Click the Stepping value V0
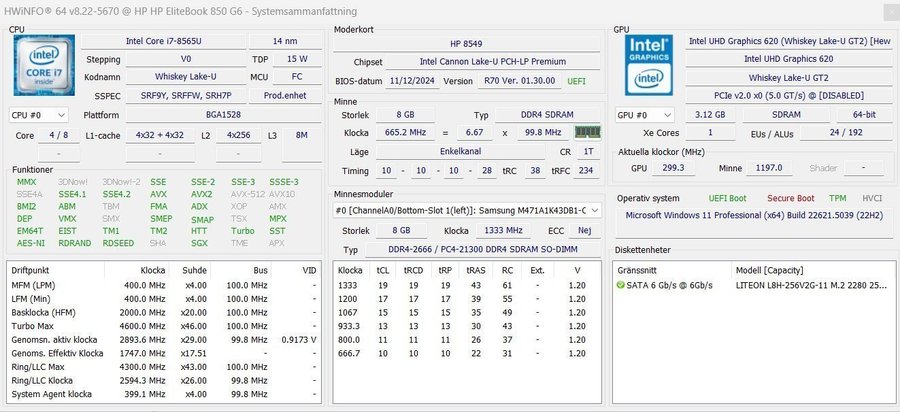Screen dimensions: 900x412 pos(186,59)
